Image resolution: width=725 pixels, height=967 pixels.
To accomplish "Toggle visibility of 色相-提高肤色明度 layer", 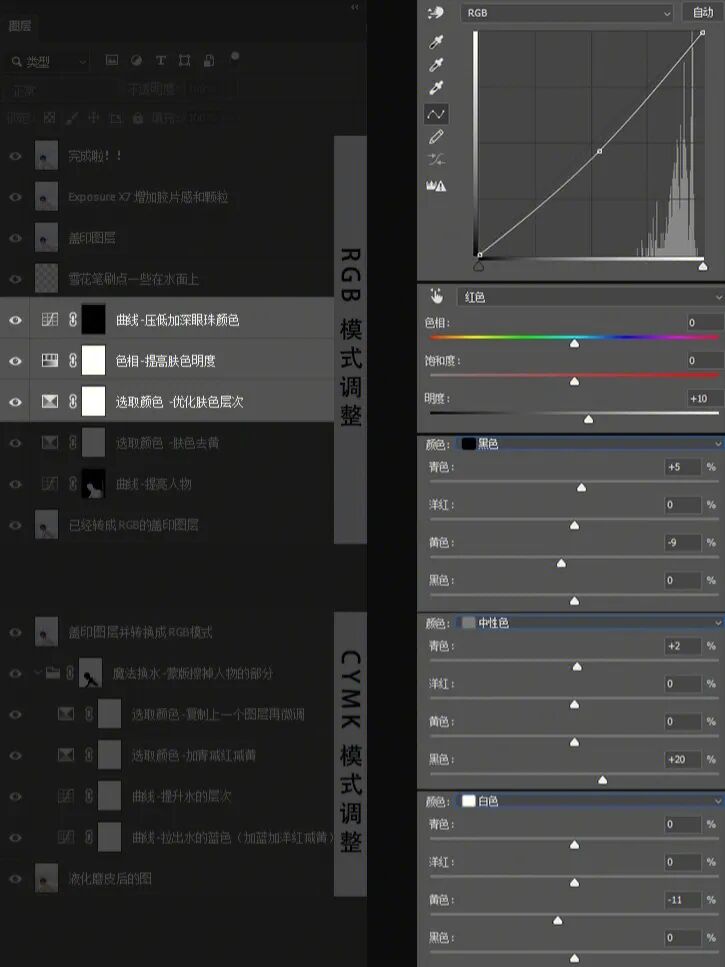I will pos(15,361).
